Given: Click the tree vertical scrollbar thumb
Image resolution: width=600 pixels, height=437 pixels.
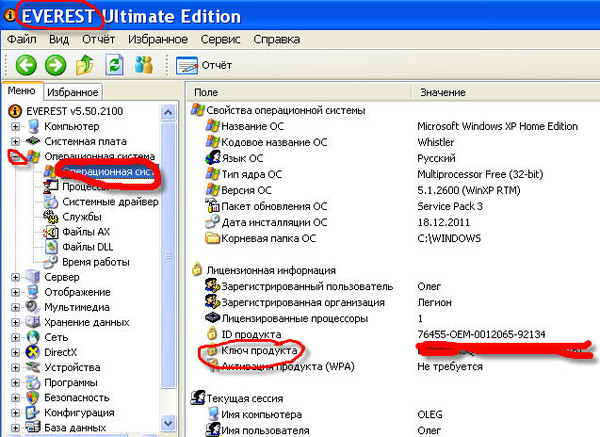Looking at the screenshot, I should click(x=168, y=255).
